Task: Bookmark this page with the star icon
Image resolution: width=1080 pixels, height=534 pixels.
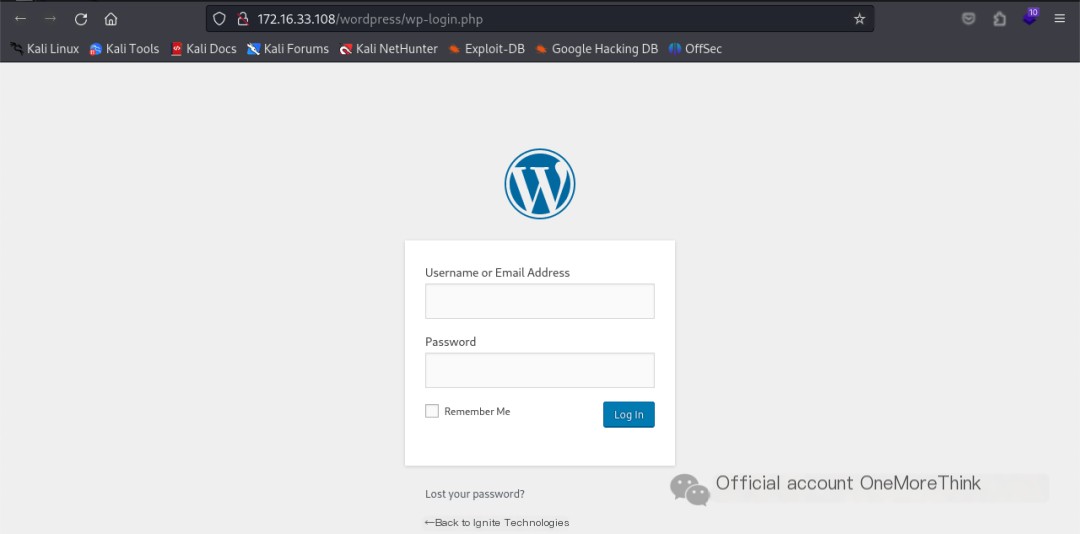Action: [x=859, y=19]
